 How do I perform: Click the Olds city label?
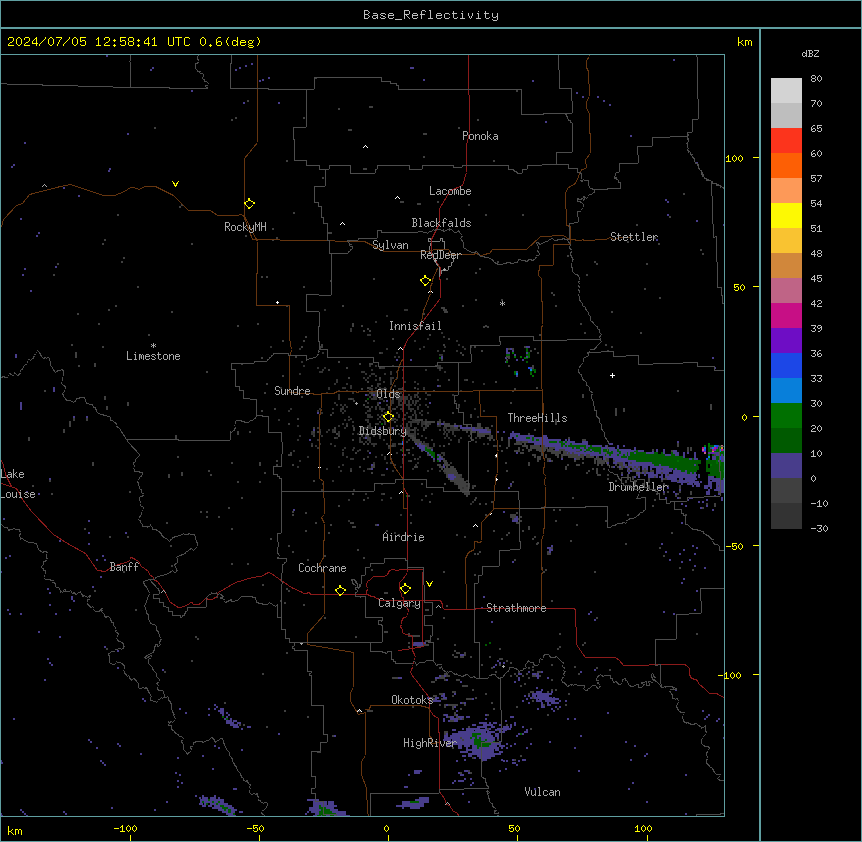pos(388,394)
